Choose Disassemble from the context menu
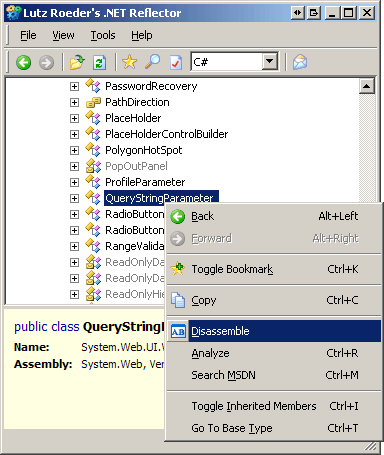Screen dimensions: 384x455 274,331
